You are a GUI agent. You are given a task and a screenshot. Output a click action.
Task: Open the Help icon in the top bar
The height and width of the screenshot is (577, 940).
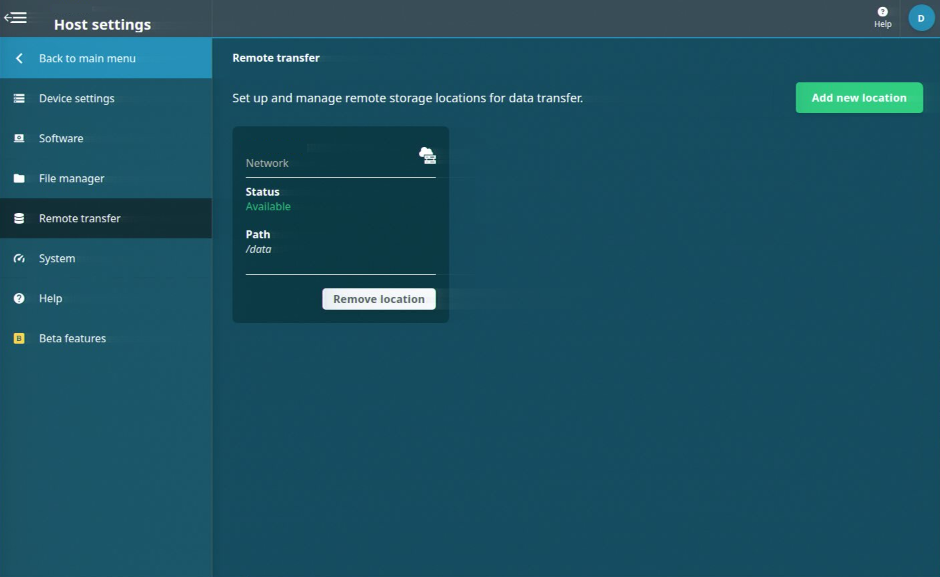[x=881, y=16]
